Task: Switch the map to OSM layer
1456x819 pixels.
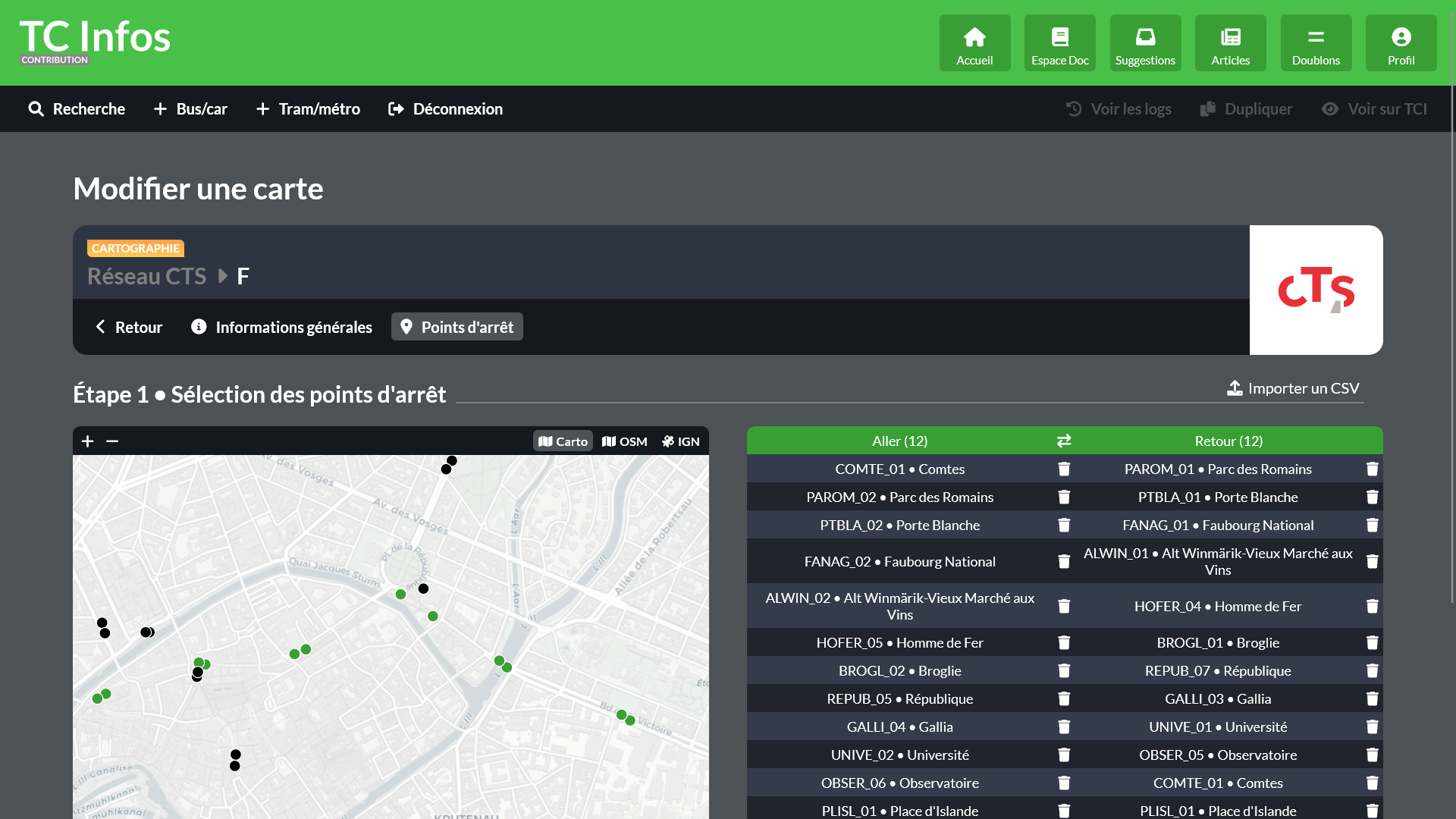Action: pyautogui.click(x=624, y=441)
